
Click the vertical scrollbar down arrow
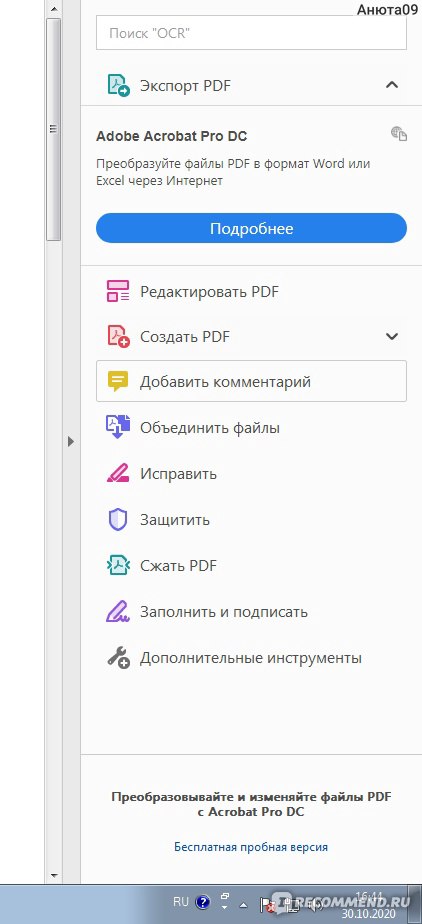click(54, 875)
